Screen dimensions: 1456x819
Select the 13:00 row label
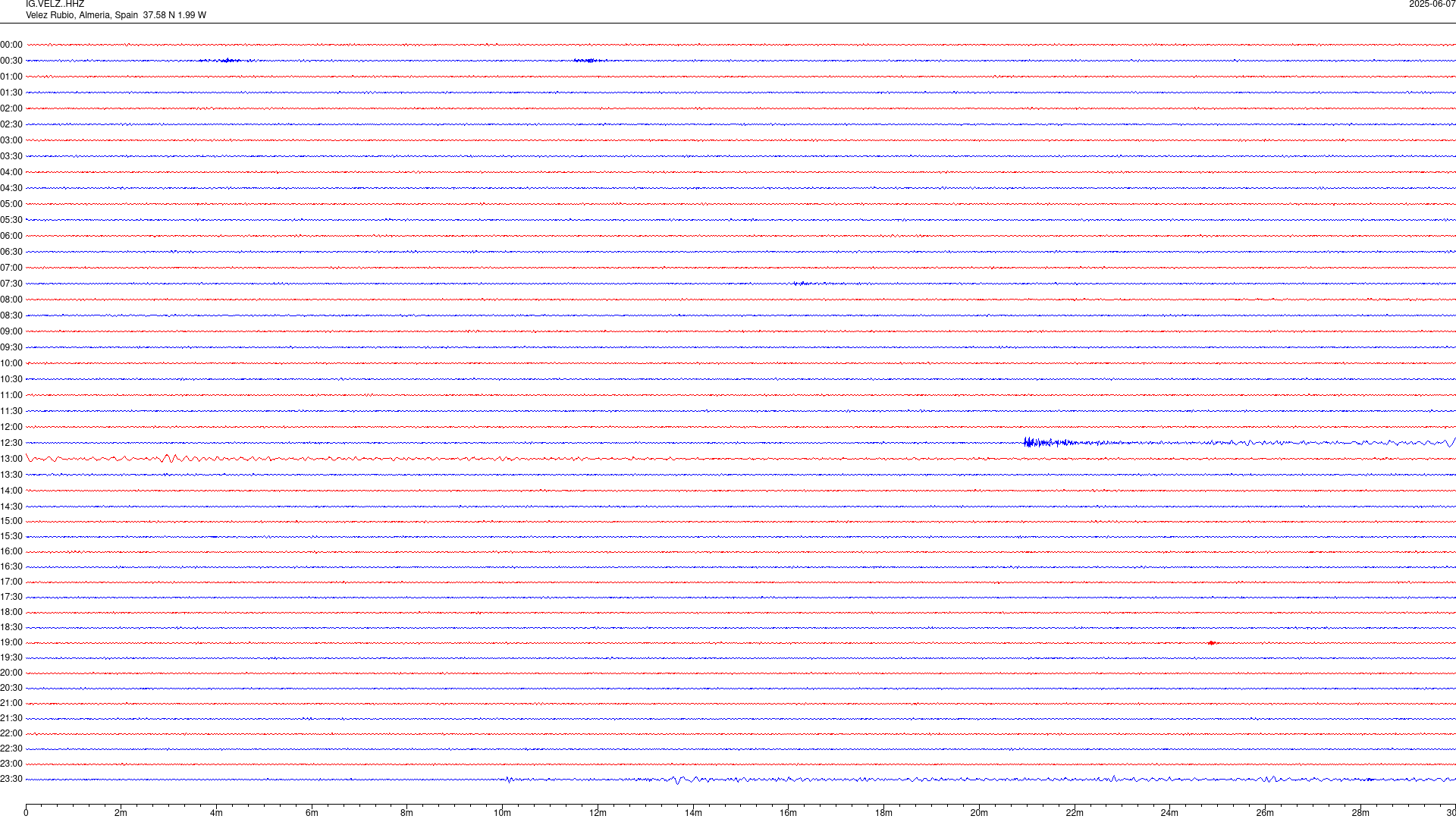11,459
